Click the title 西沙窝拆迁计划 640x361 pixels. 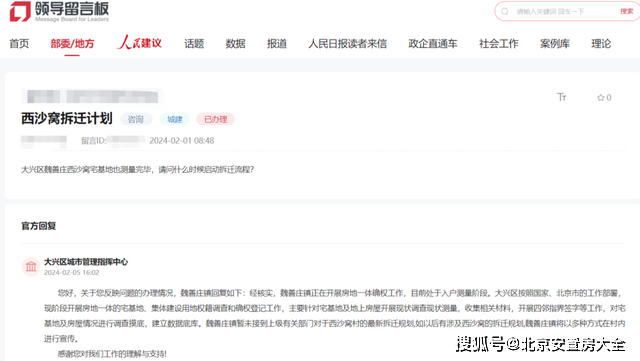pos(67,118)
